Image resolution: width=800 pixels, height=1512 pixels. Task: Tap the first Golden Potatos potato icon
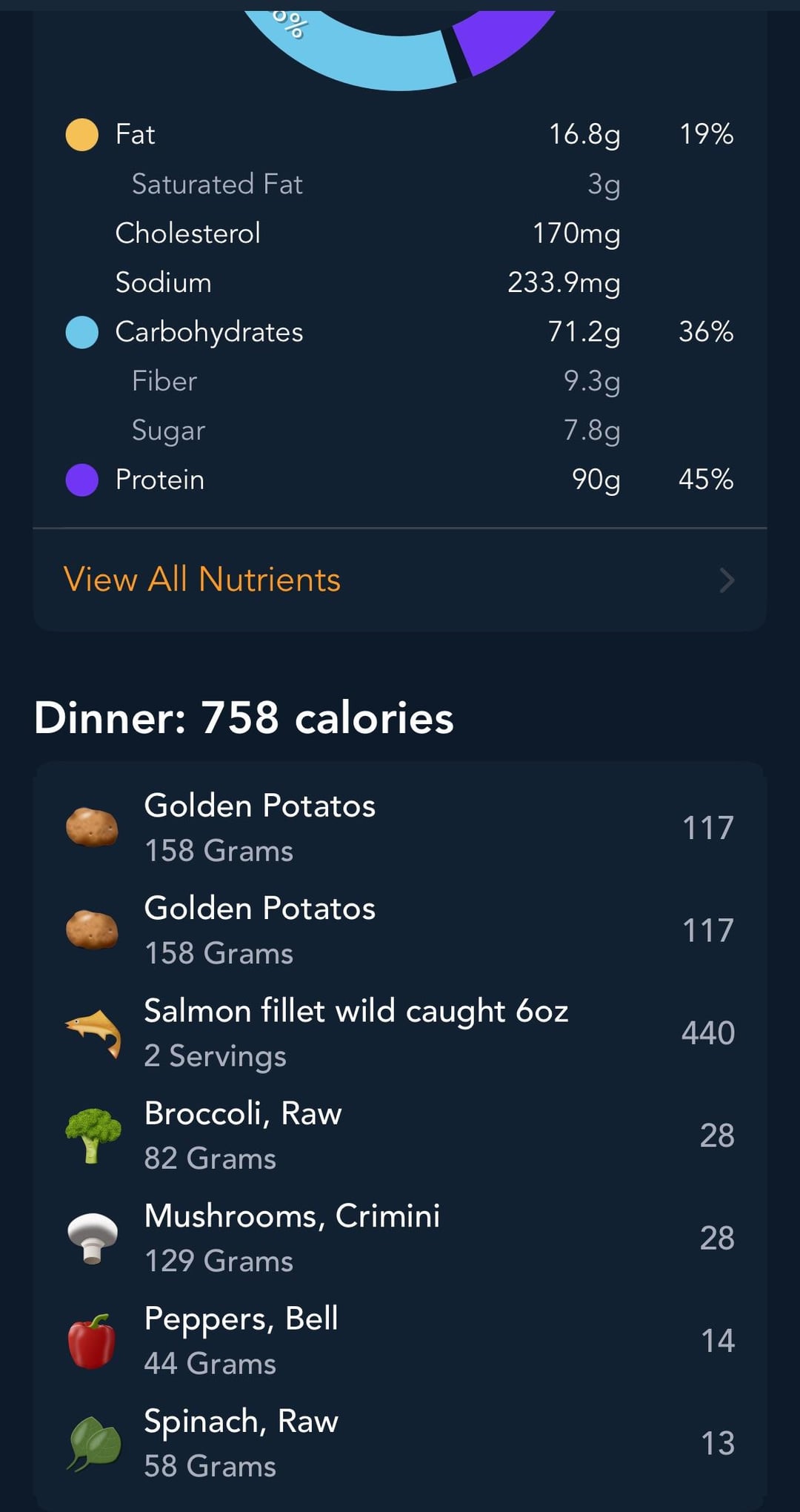coord(92,827)
